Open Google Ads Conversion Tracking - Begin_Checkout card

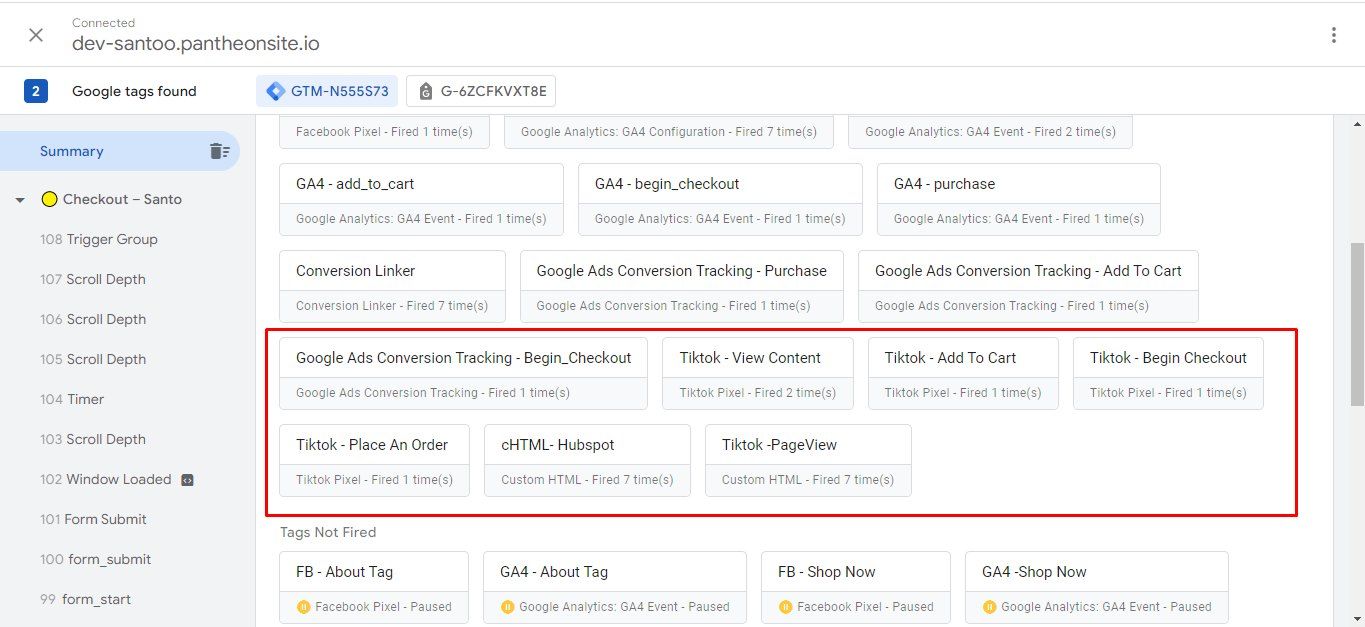464,374
